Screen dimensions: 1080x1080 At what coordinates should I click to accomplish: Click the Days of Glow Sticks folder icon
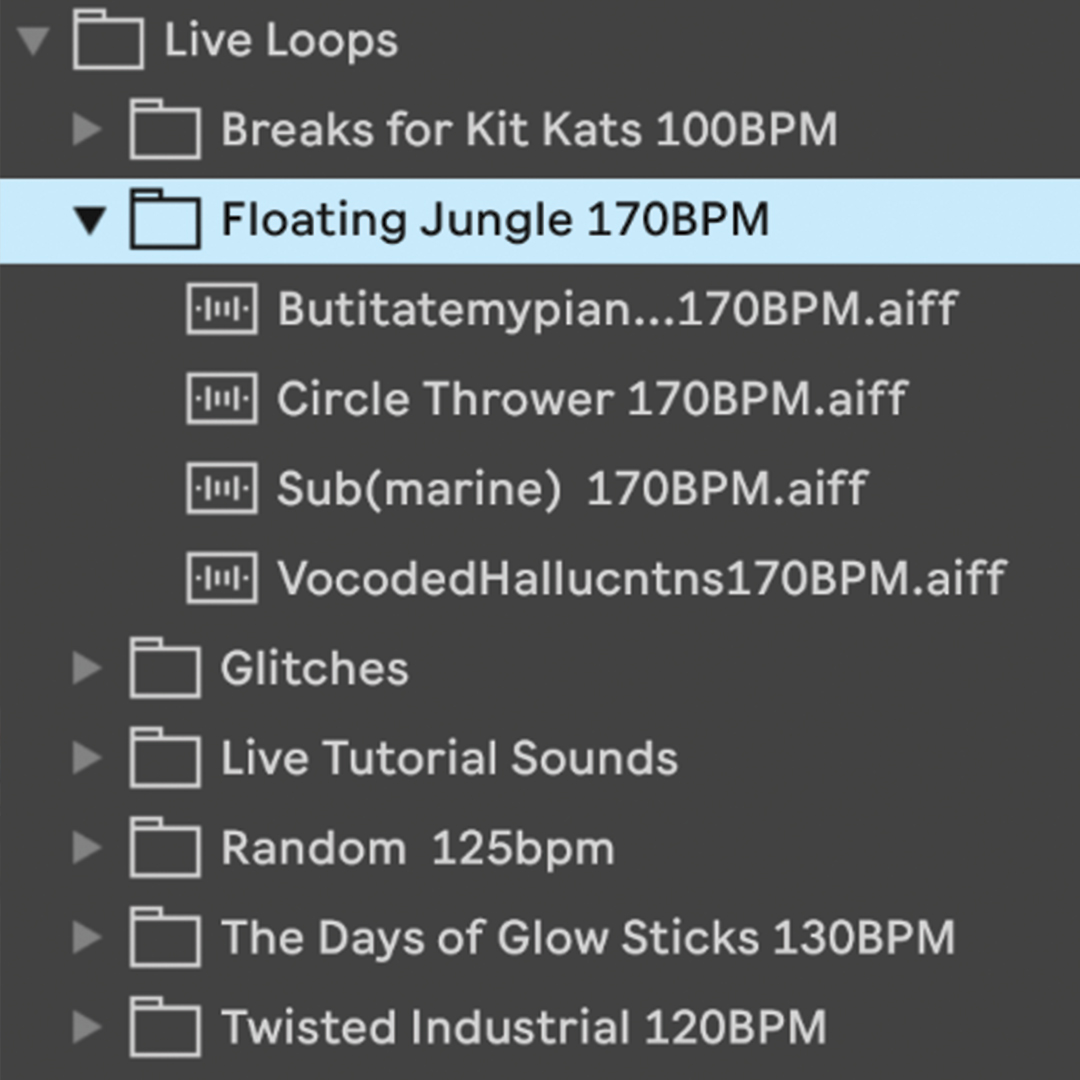(x=165, y=937)
